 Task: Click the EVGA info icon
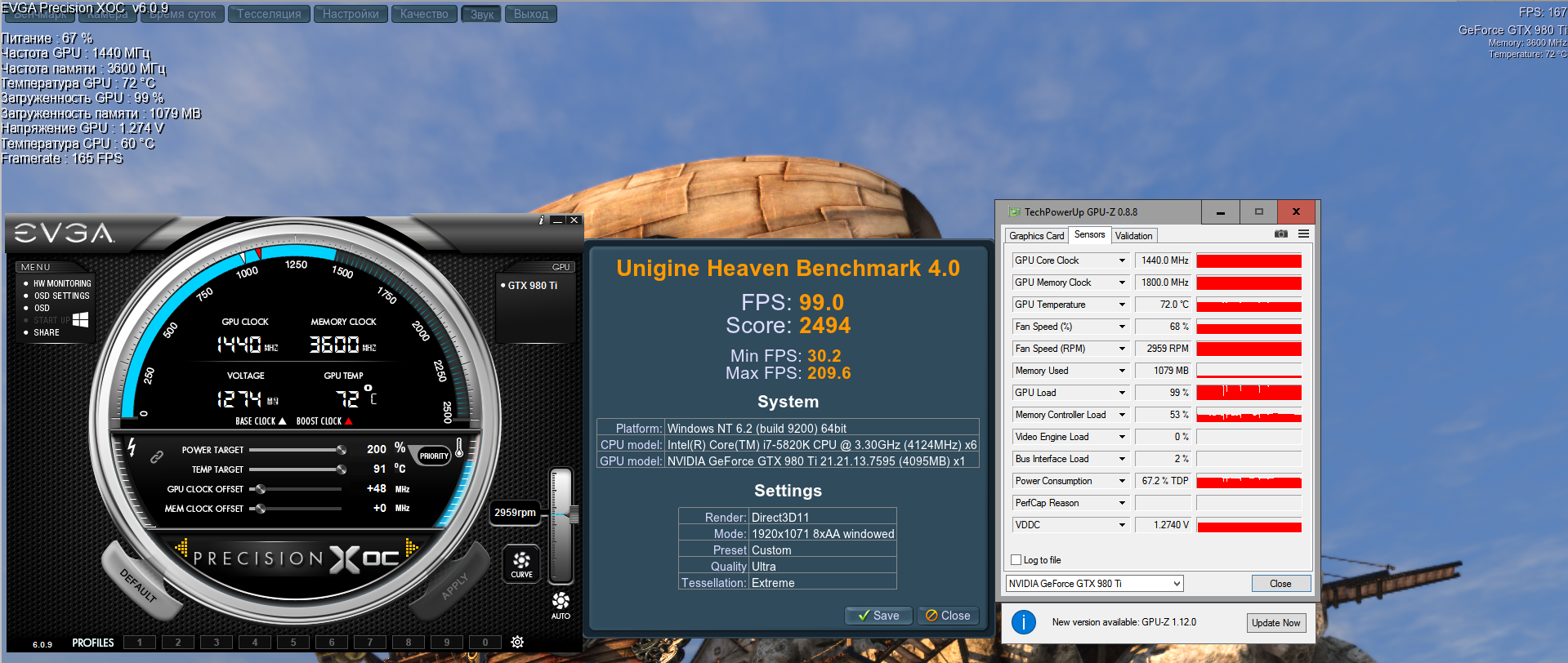click(x=541, y=220)
